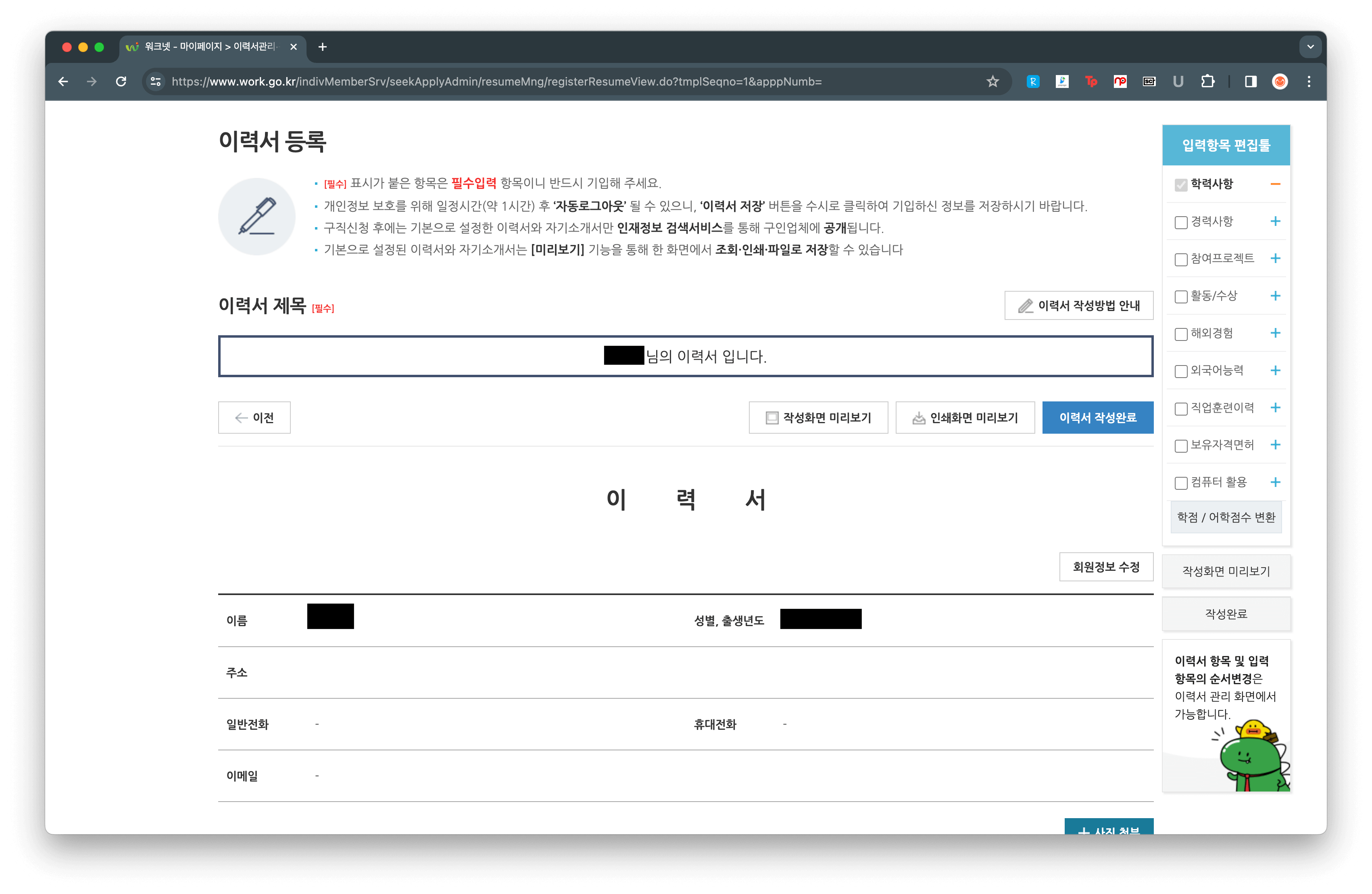Focus the 이력서 제목 input field
1372x894 pixels.
[685, 356]
